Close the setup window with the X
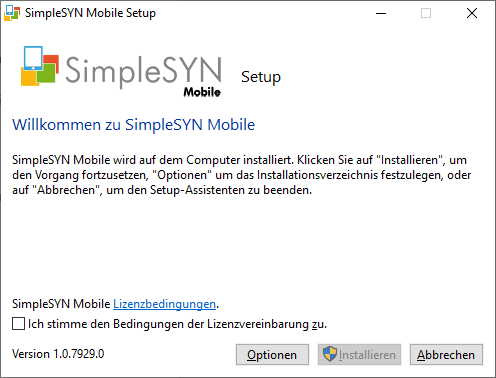This screenshot has height=378, width=496. pos(472,13)
